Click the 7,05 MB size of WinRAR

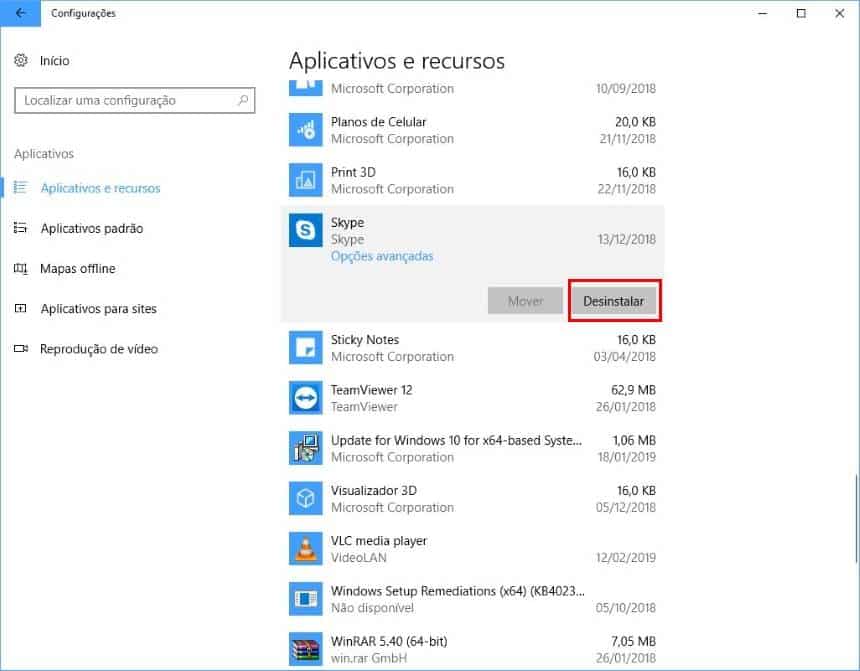click(x=633, y=641)
